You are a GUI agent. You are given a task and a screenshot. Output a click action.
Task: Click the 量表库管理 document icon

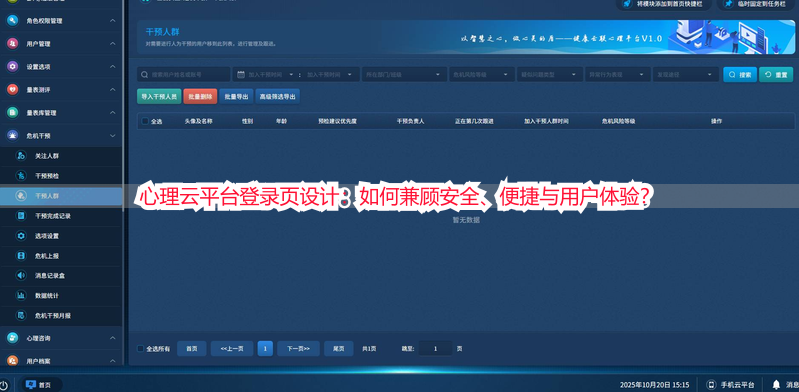(13, 113)
